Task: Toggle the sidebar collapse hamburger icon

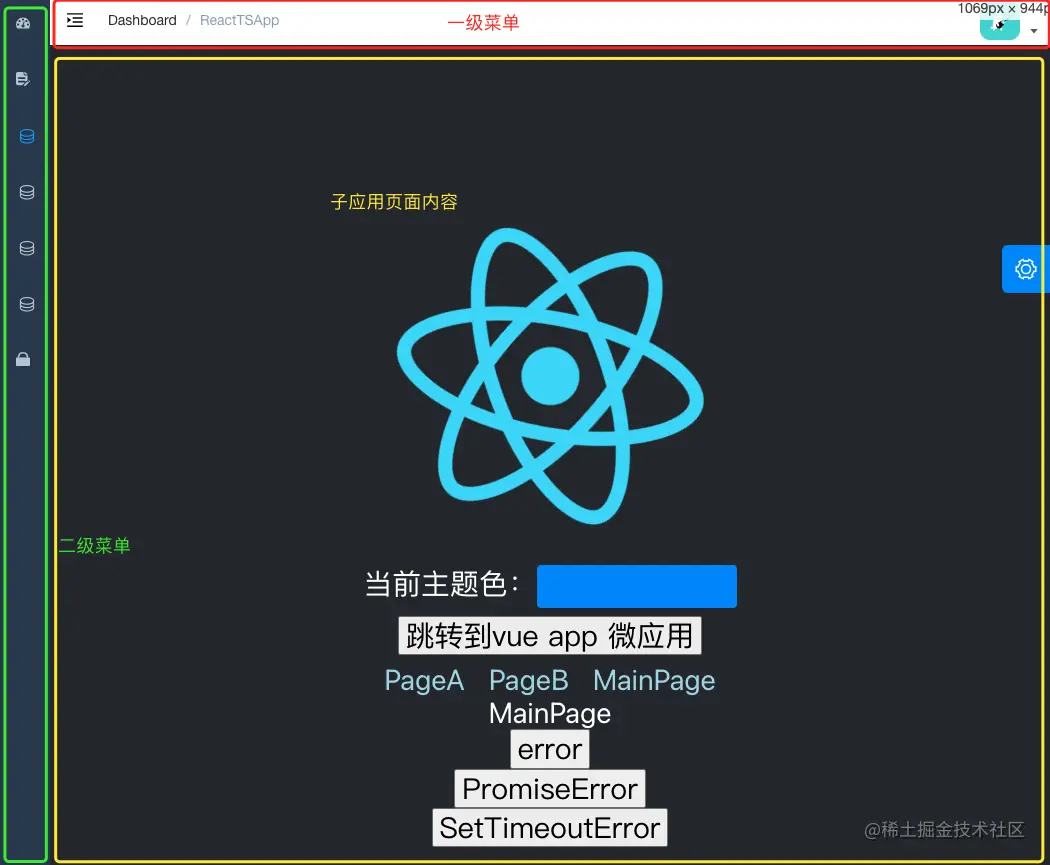Action: point(75,20)
